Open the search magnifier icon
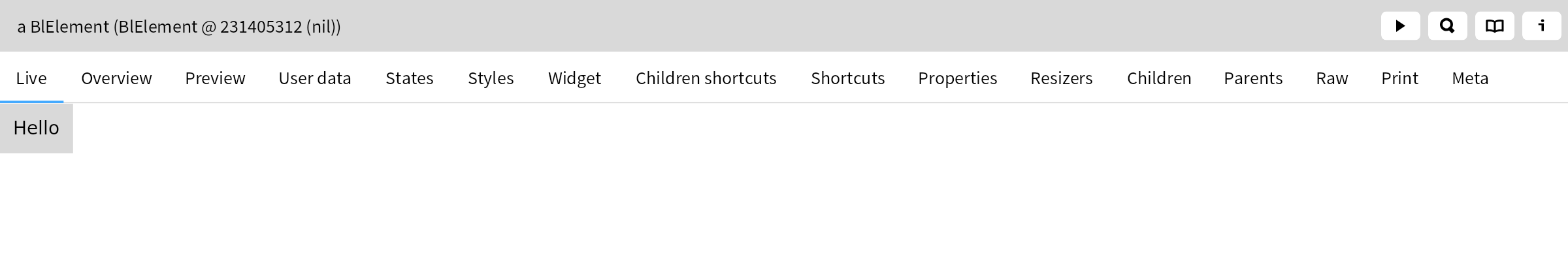The height and width of the screenshot is (261, 1568). pos(1447,26)
